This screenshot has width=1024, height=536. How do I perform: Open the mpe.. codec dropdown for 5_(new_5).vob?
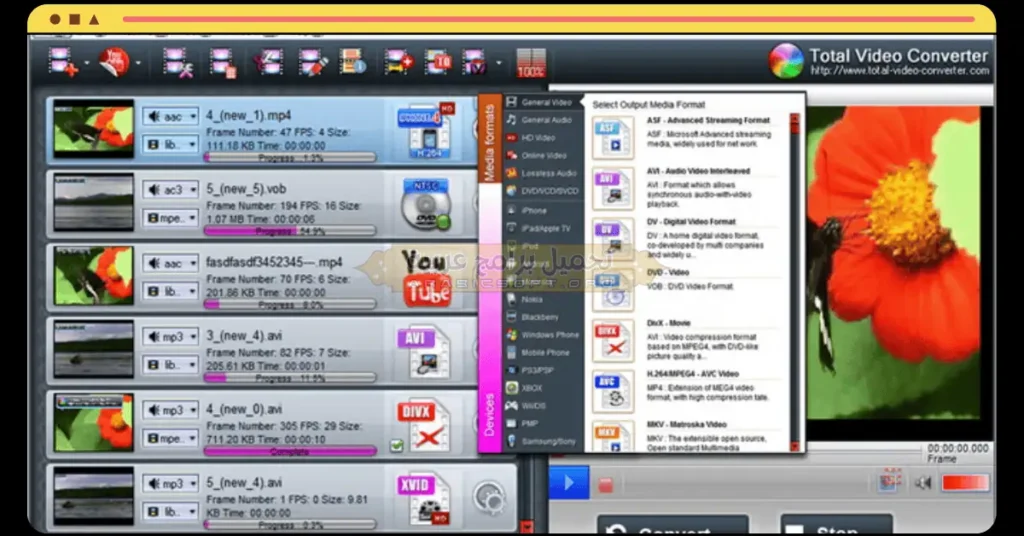coord(170,218)
